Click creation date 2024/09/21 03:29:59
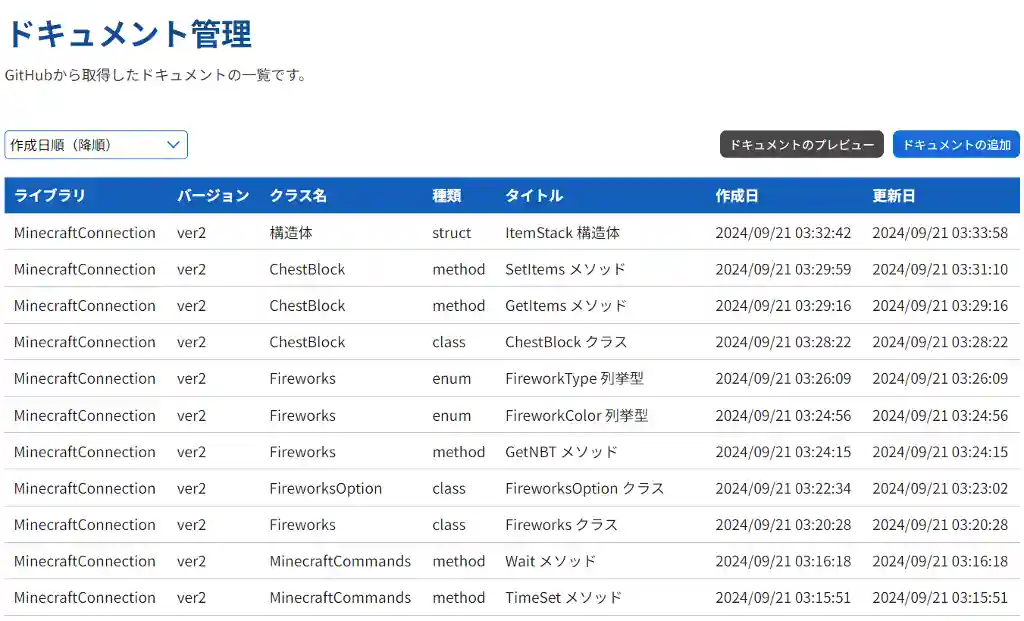 pyautogui.click(x=783, y=269)
